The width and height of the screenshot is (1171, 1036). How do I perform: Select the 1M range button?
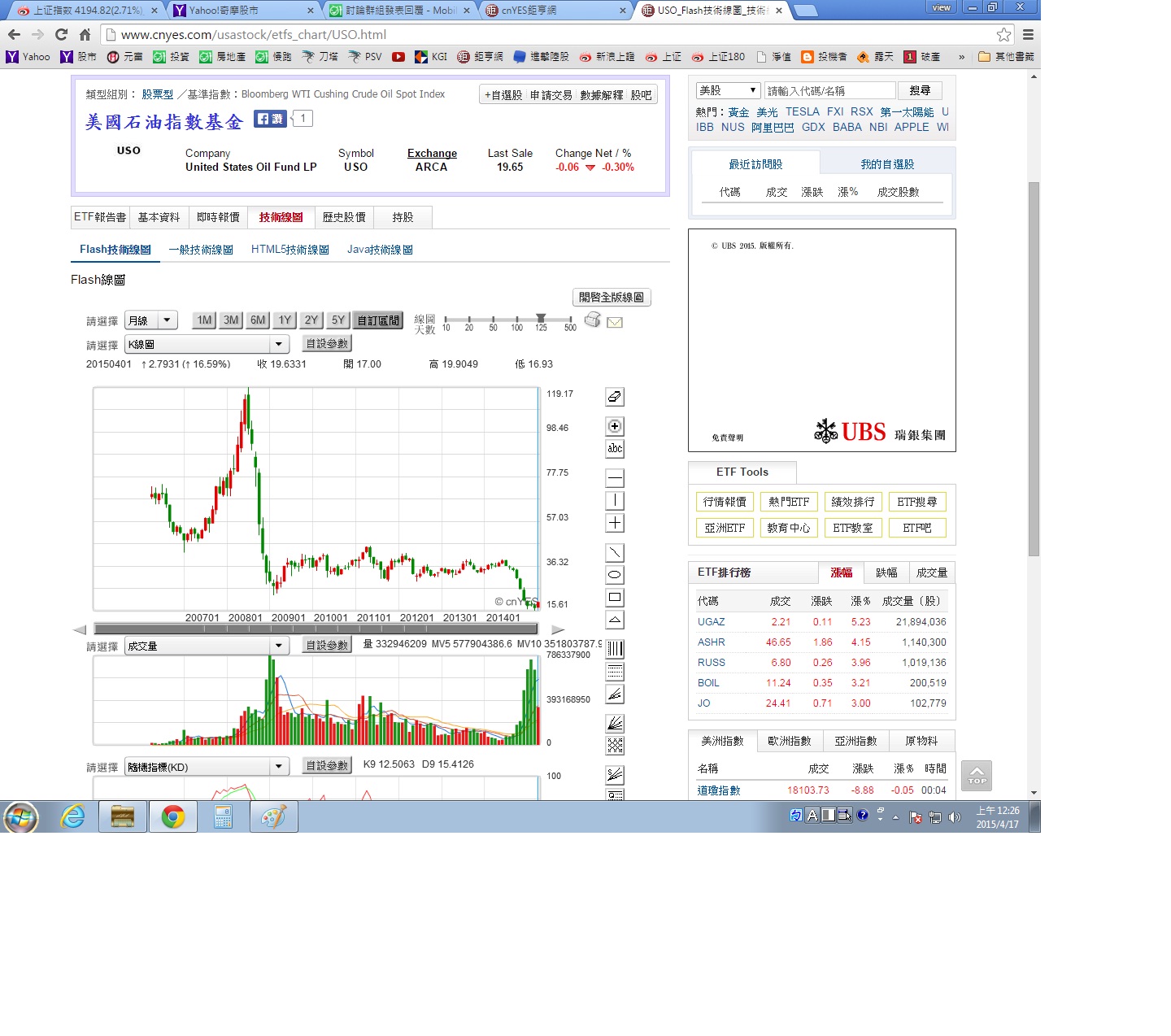[x=204, y=320]
